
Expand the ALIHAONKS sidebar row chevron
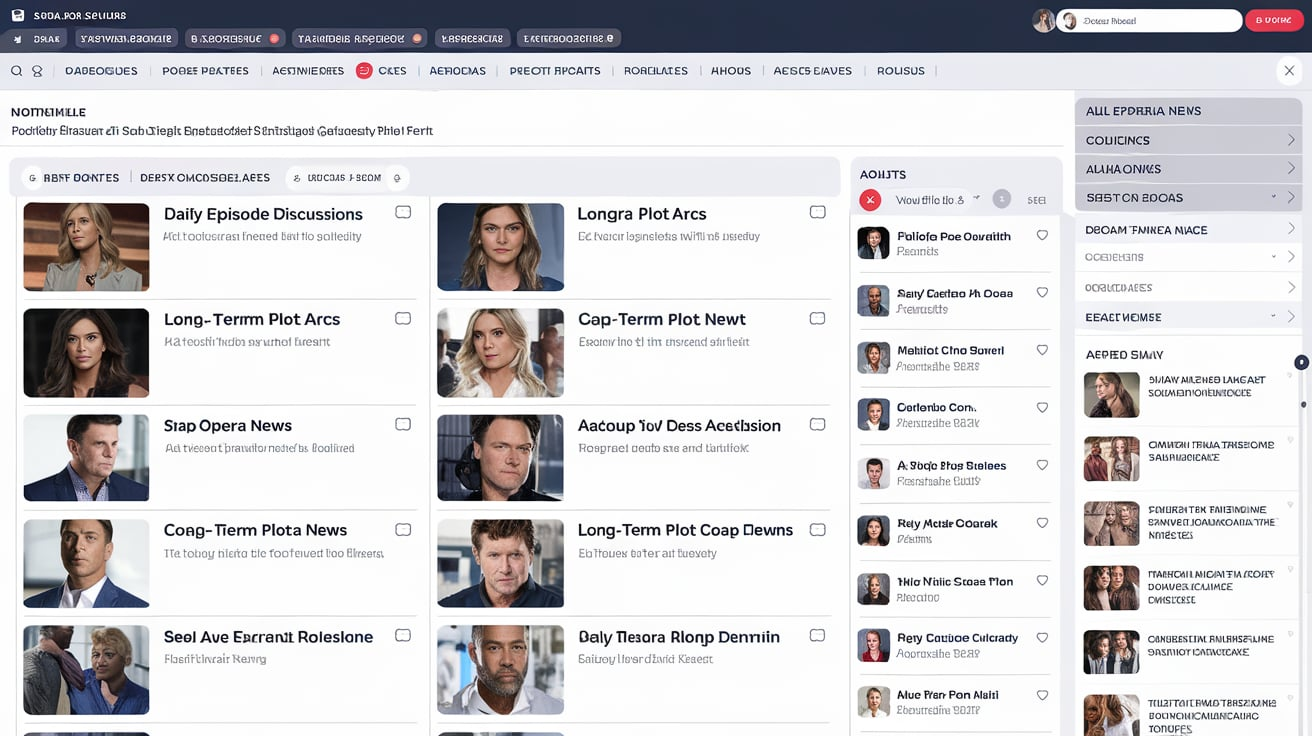pyautogui.click(x=1291, y=169)
